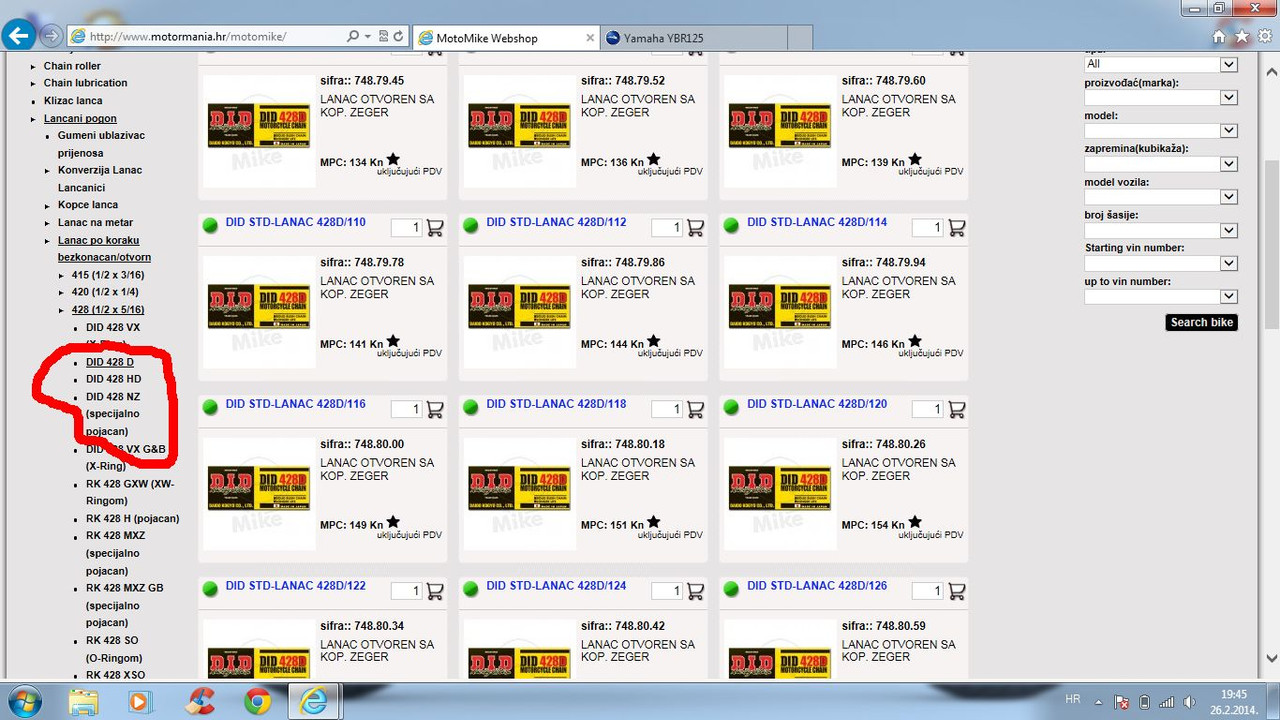Click star next to MPC 144 Kn
The height and width of the screenshot is (720, 1280).
click(x=653, y=341)
